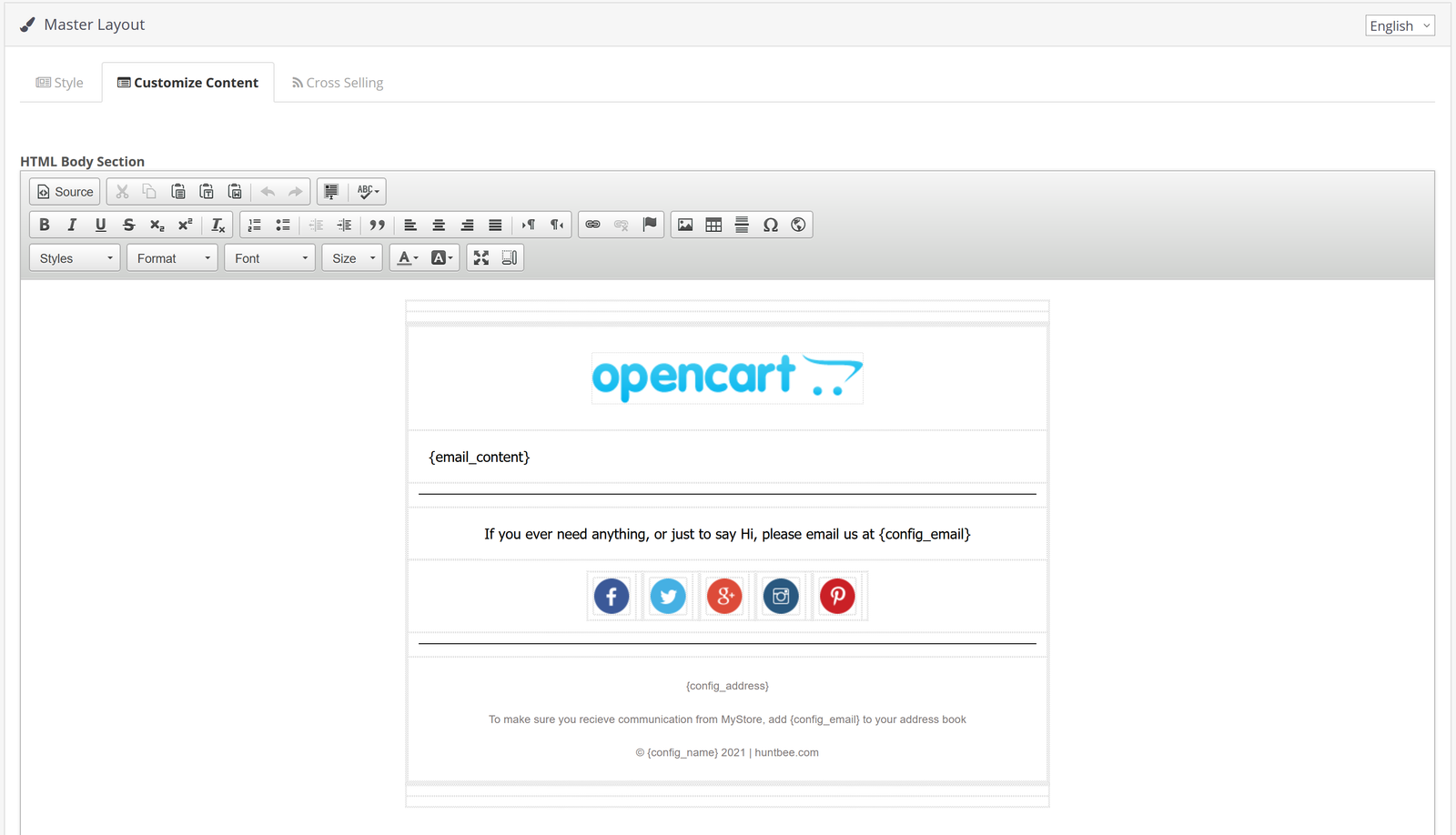Click the Facebook social icon
Image resolution: width=1456 pixels, height=835 pixels.
612,597
